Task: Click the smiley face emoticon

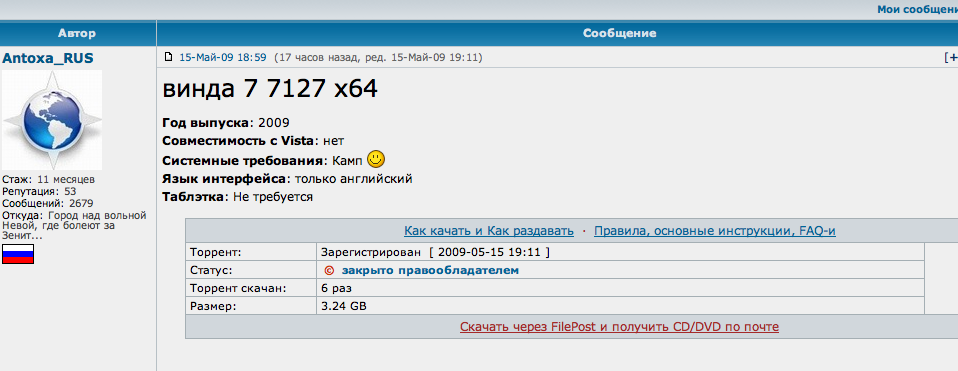Action: [376, 160]
